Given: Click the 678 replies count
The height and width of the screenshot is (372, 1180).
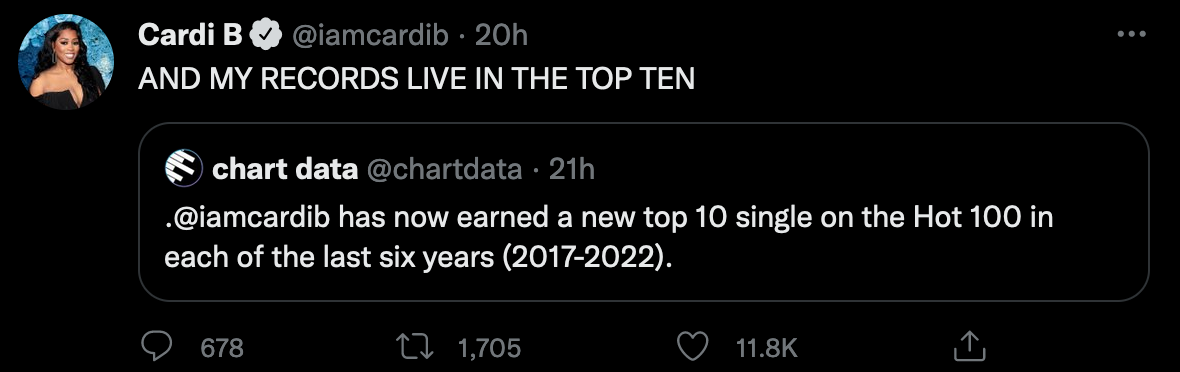Looking at the screenshot, I should click(222, 348).
